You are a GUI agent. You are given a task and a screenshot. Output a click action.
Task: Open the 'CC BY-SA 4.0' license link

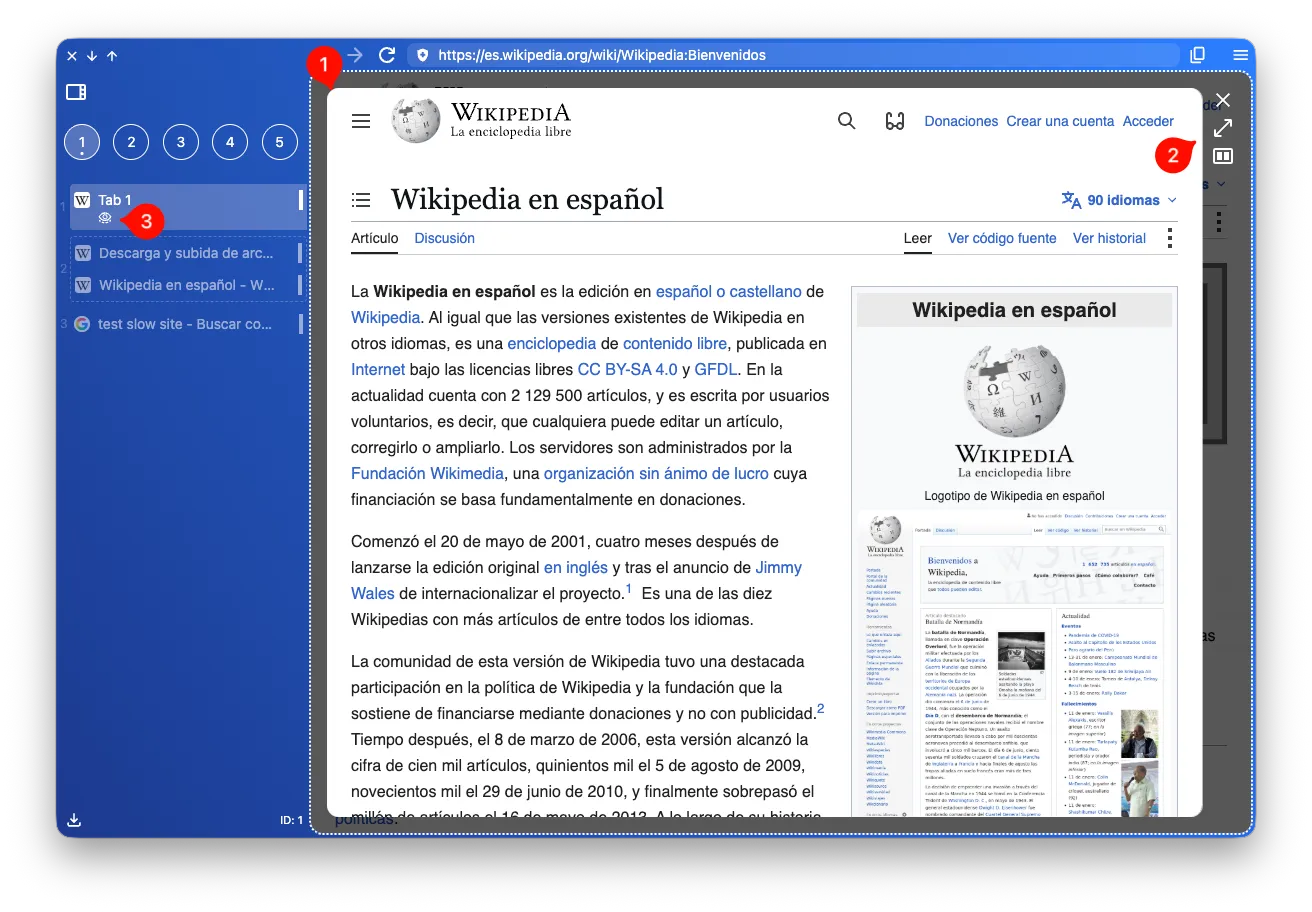point(628,370)
